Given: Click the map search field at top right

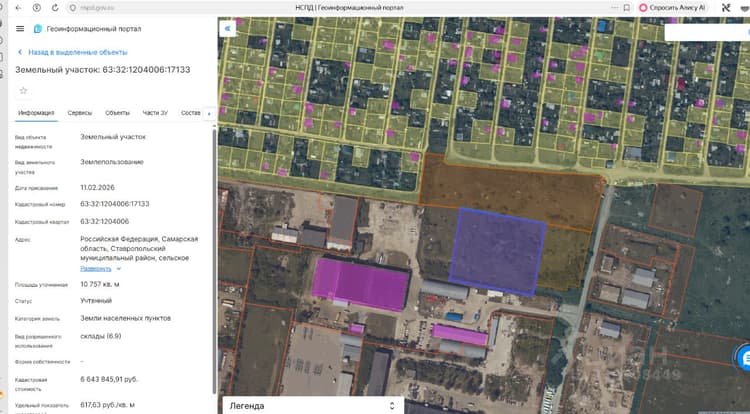Looking at the screenshot, I should pos(707,32).
